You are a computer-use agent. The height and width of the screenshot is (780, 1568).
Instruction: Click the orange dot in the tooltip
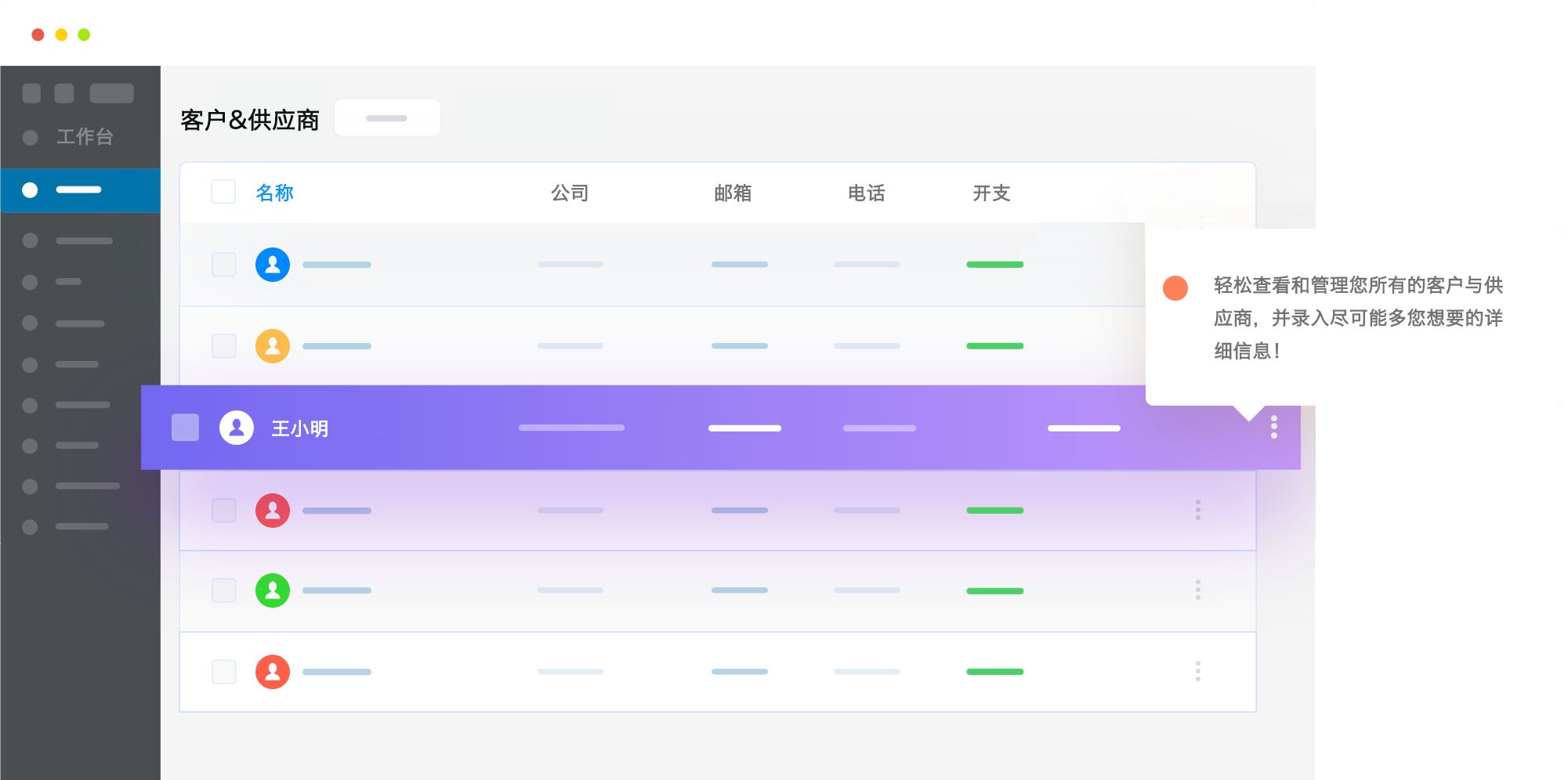point(1175,288)
